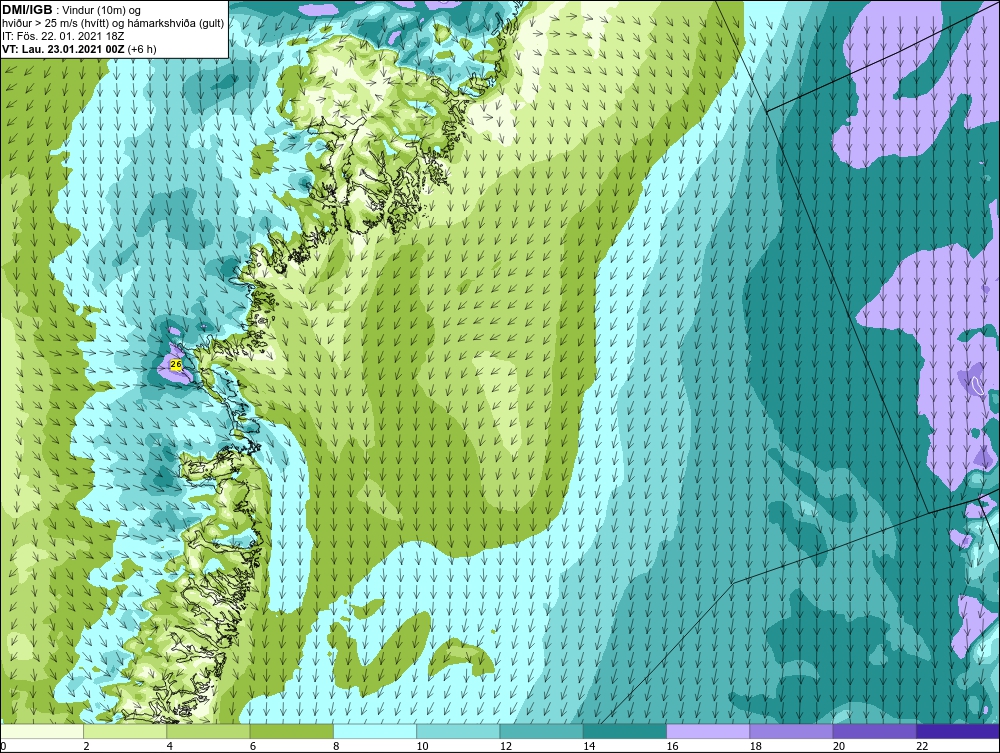Click the yellow 26 max gust marker
The height and width of the screenshot is (753, 1000).
[x=176, y=364]
